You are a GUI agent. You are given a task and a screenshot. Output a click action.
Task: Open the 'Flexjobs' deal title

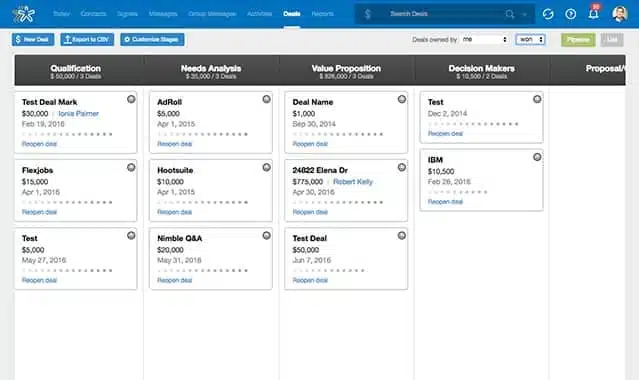[x=37, y=170]
